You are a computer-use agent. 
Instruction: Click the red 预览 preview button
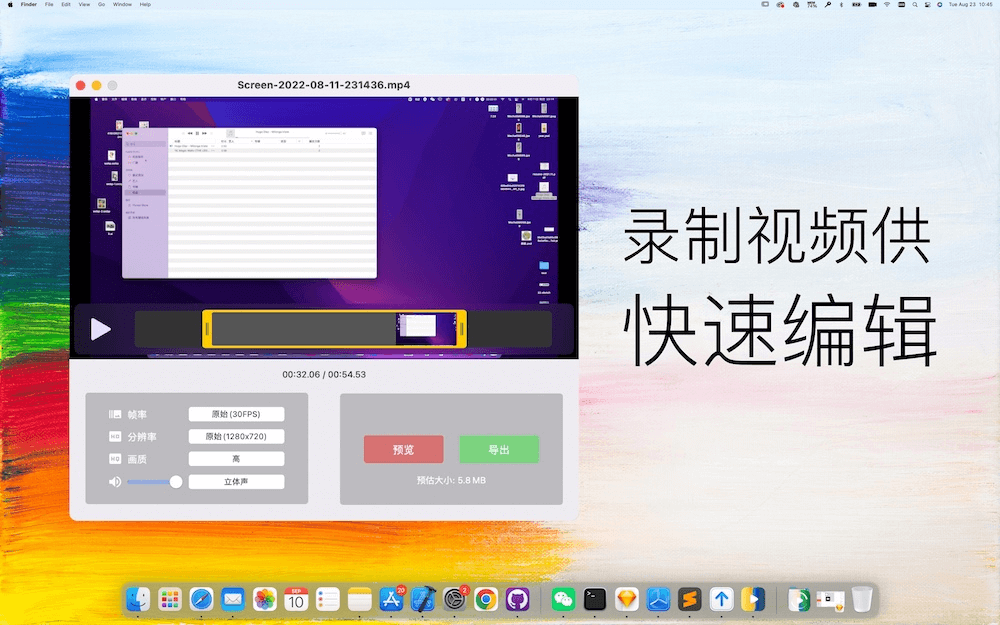pyautogui.click(x=404, y=449)
